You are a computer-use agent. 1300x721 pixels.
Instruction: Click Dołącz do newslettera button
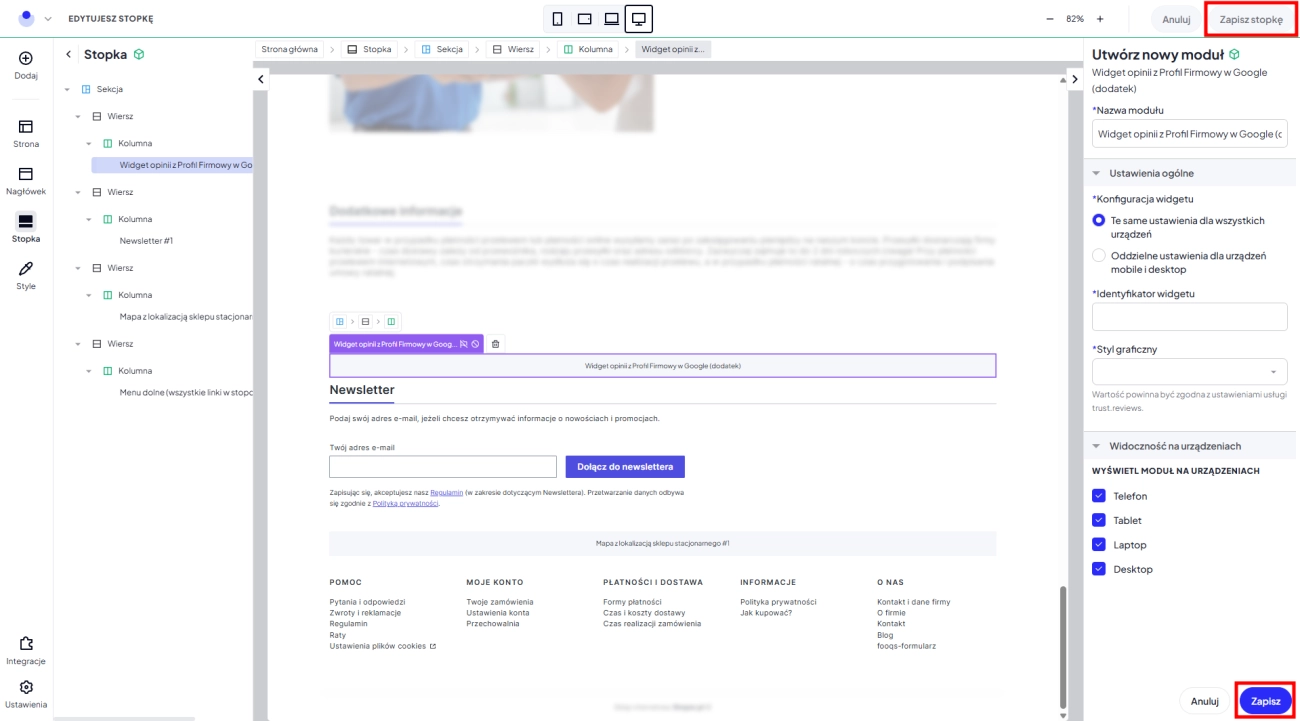tap(624, 467)
